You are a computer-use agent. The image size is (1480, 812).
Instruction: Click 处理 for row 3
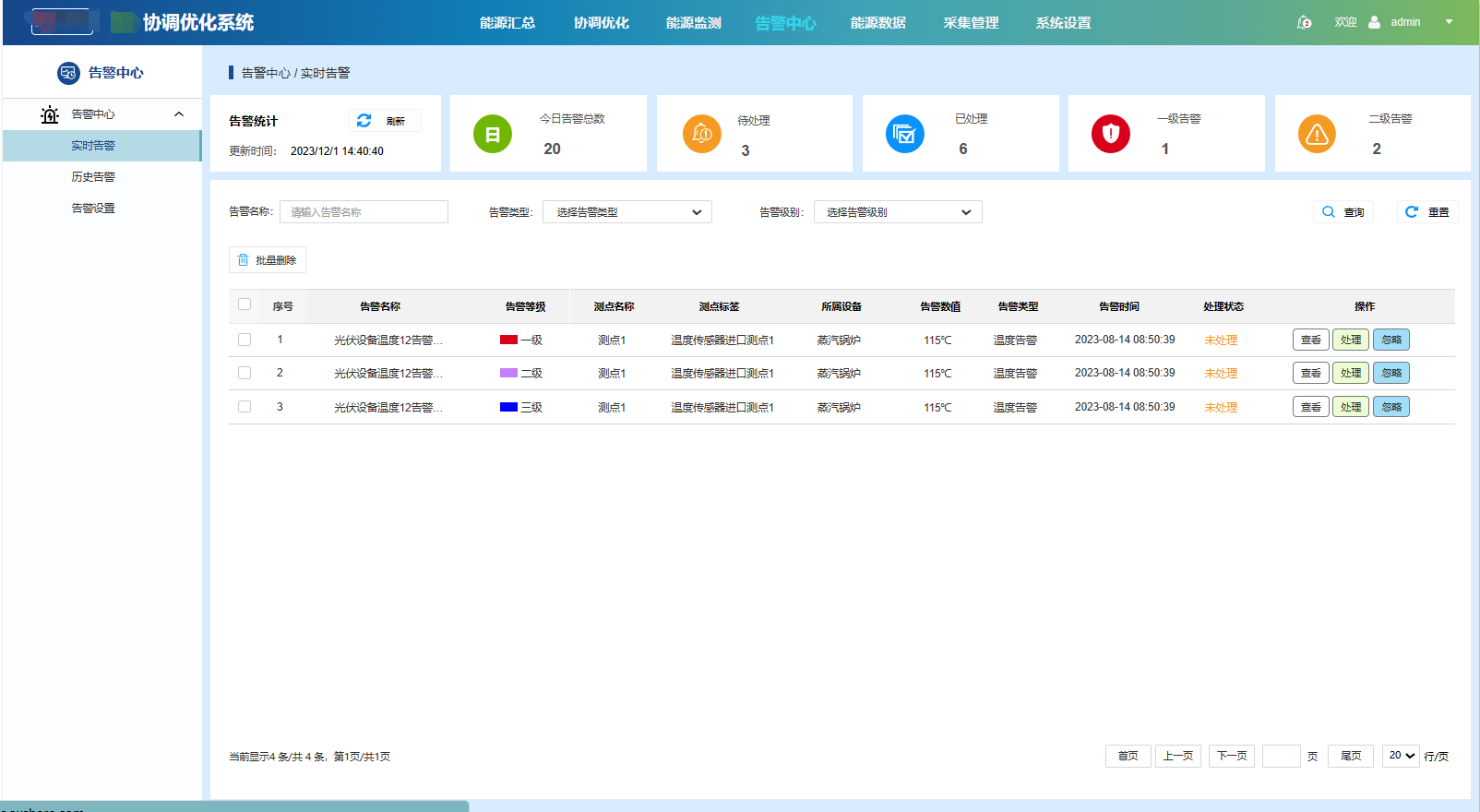(x=1351, y=407)
